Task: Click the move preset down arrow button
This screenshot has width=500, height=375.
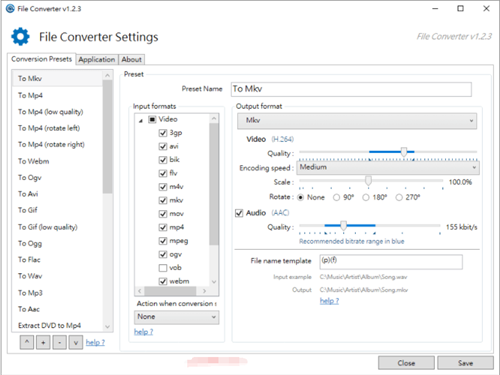Action: tap(76, 342)
